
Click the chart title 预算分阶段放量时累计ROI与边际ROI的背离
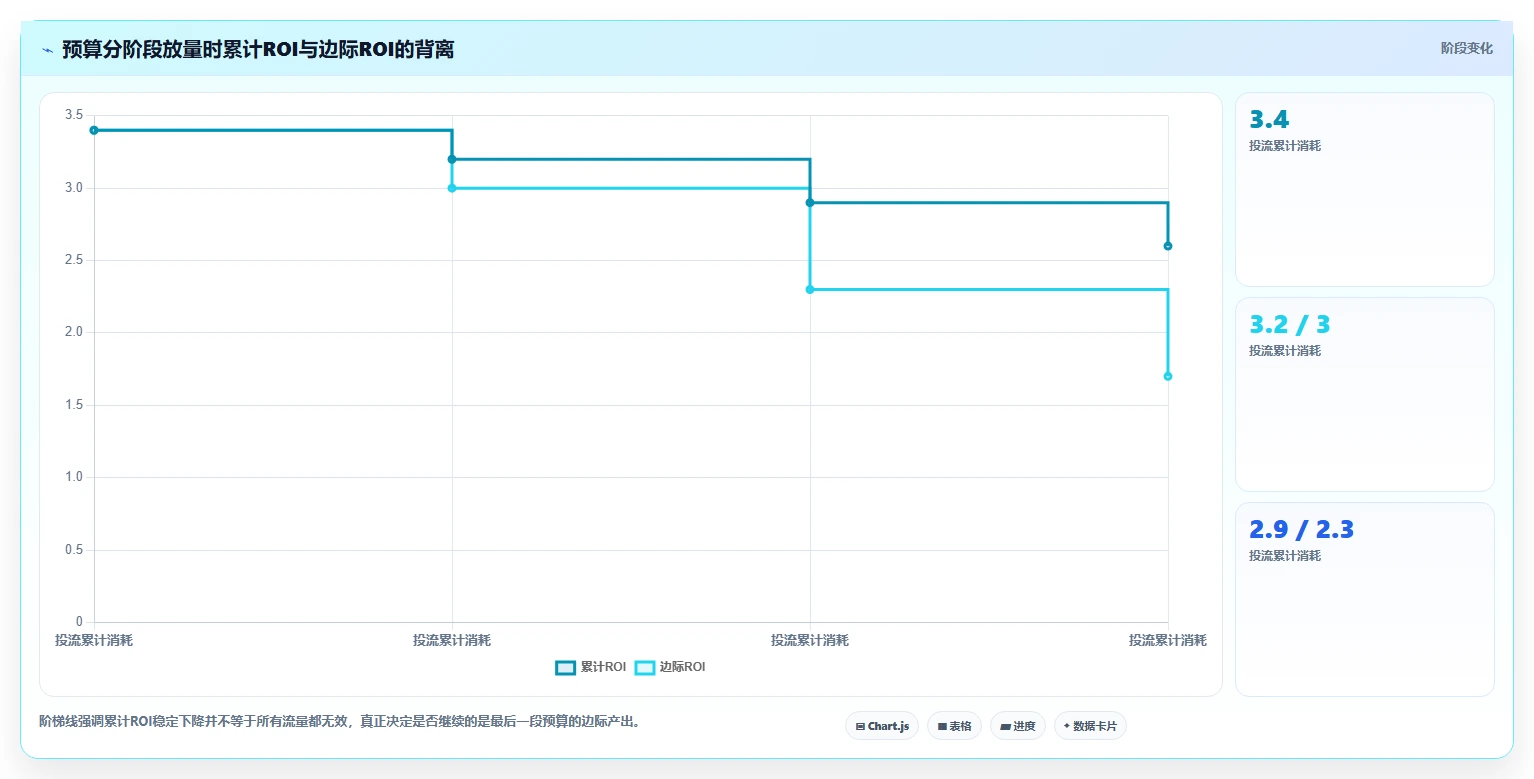[x=258, y=49]
